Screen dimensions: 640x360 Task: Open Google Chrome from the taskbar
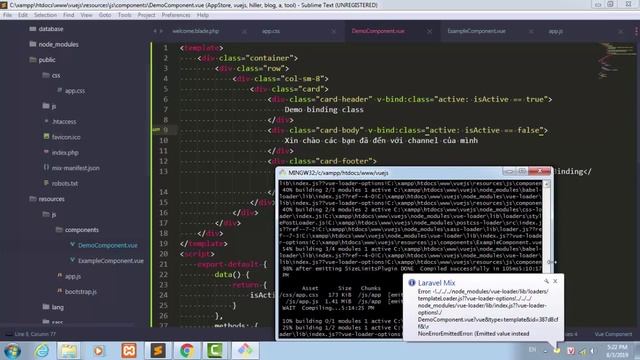point(187,351)
